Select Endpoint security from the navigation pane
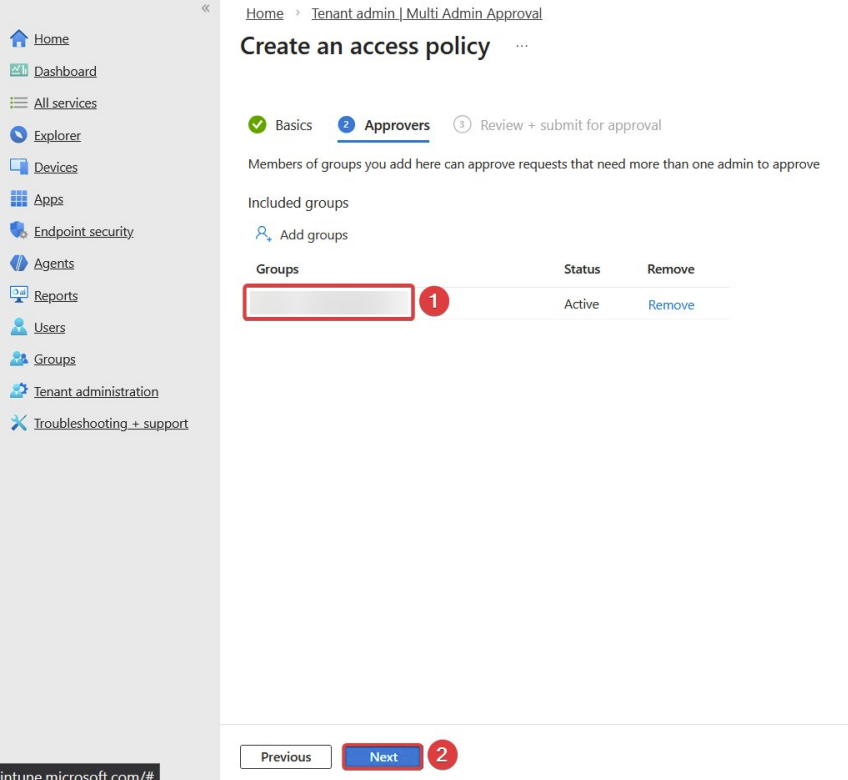This screenshot has height=780, width=848. tap(82, 231)
